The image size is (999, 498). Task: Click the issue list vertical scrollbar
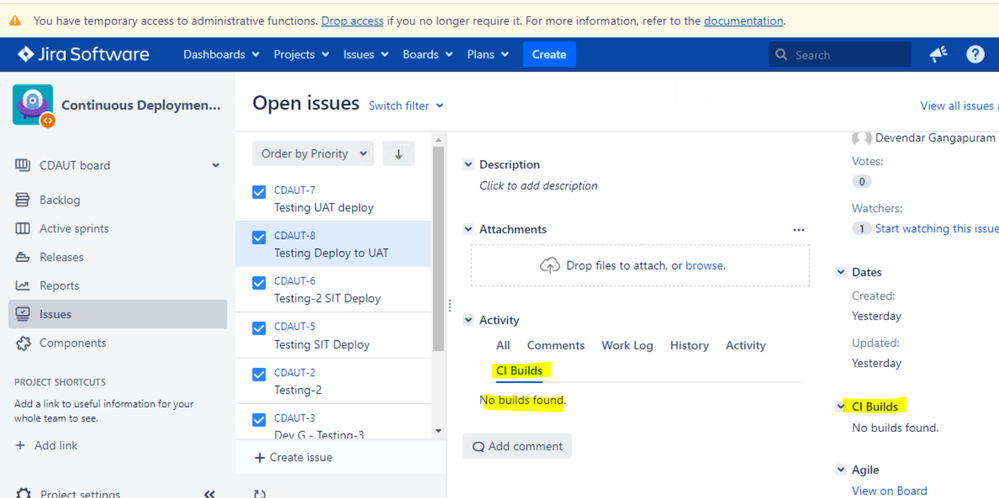[438, 248]
